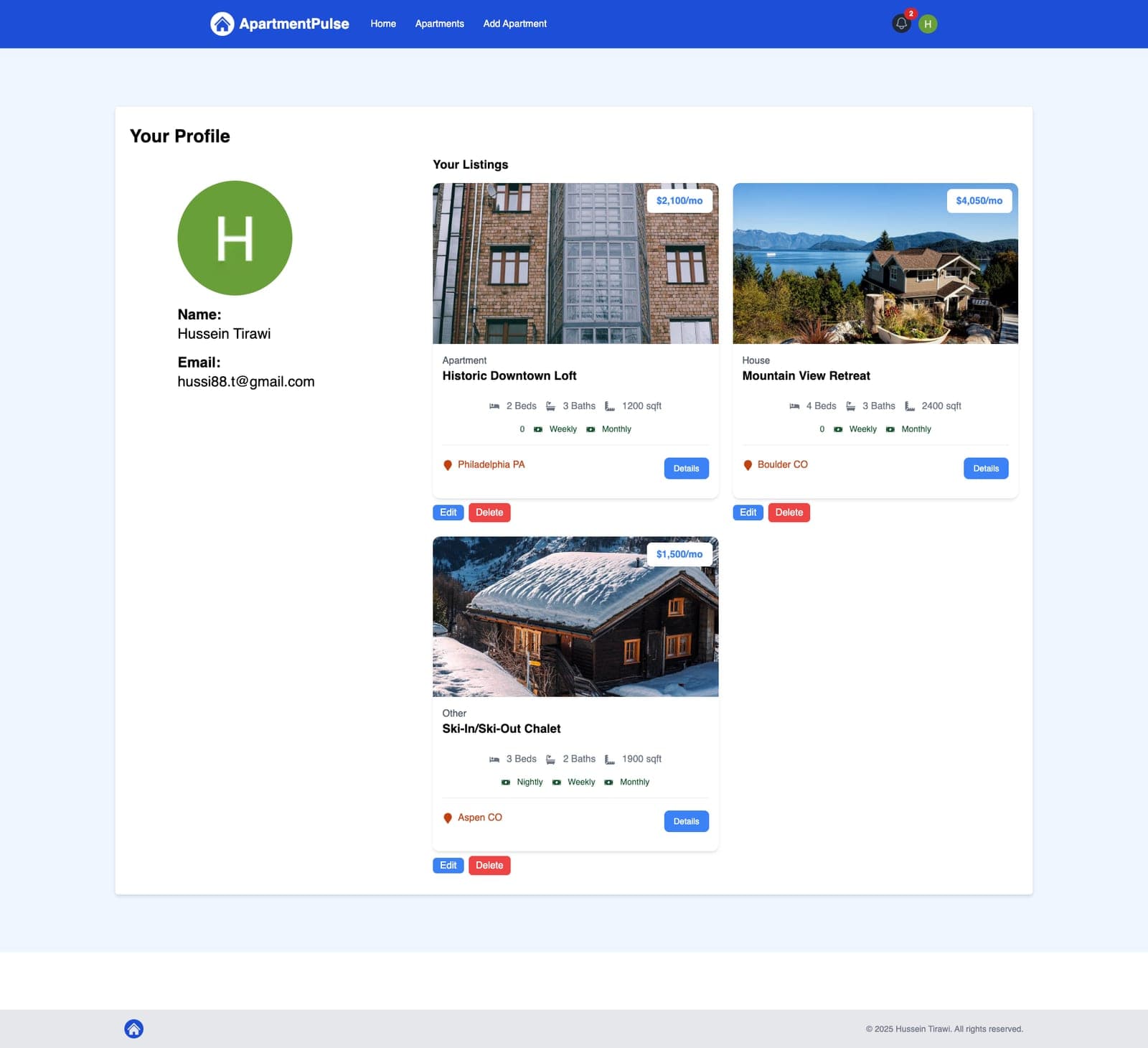Click the ApartmentPulse brand name

tap(294, 24)
